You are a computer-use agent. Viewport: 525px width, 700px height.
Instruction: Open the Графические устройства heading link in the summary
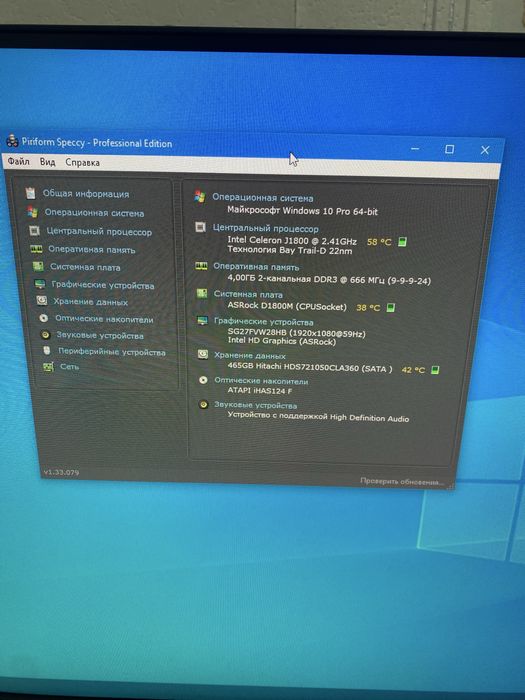(x=263, y=321)
